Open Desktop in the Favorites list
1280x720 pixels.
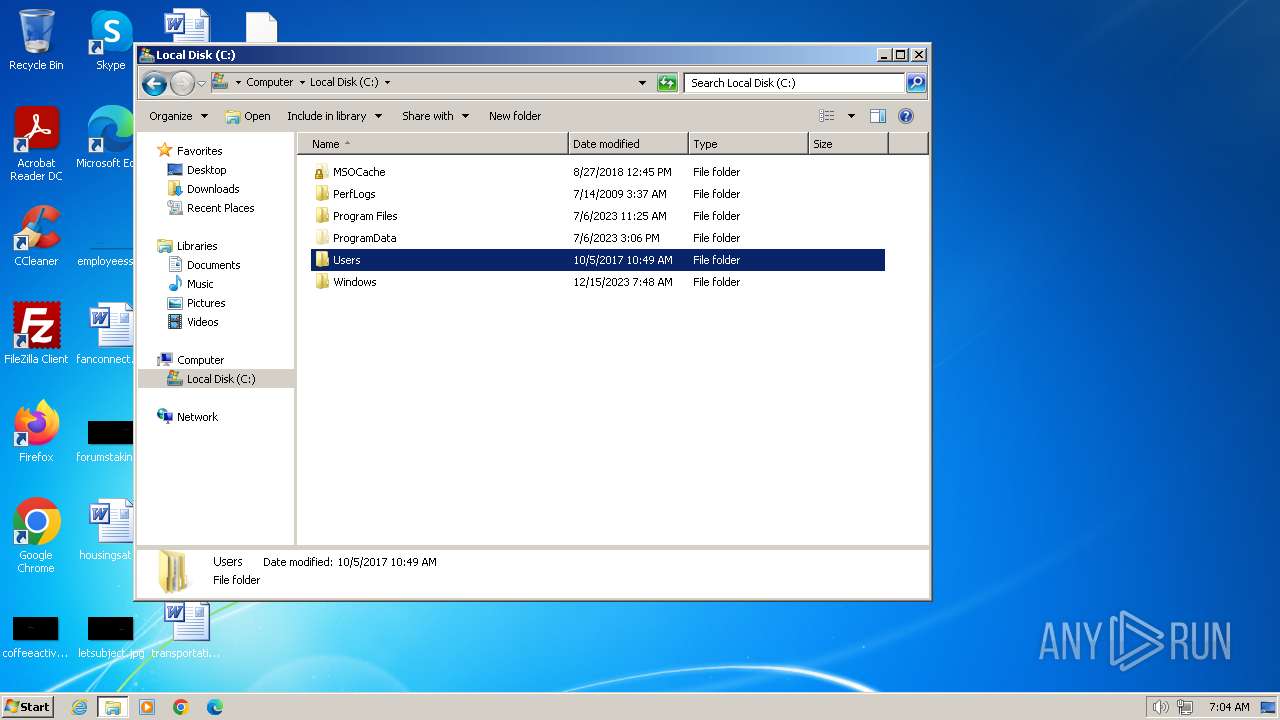pos(206,170)
